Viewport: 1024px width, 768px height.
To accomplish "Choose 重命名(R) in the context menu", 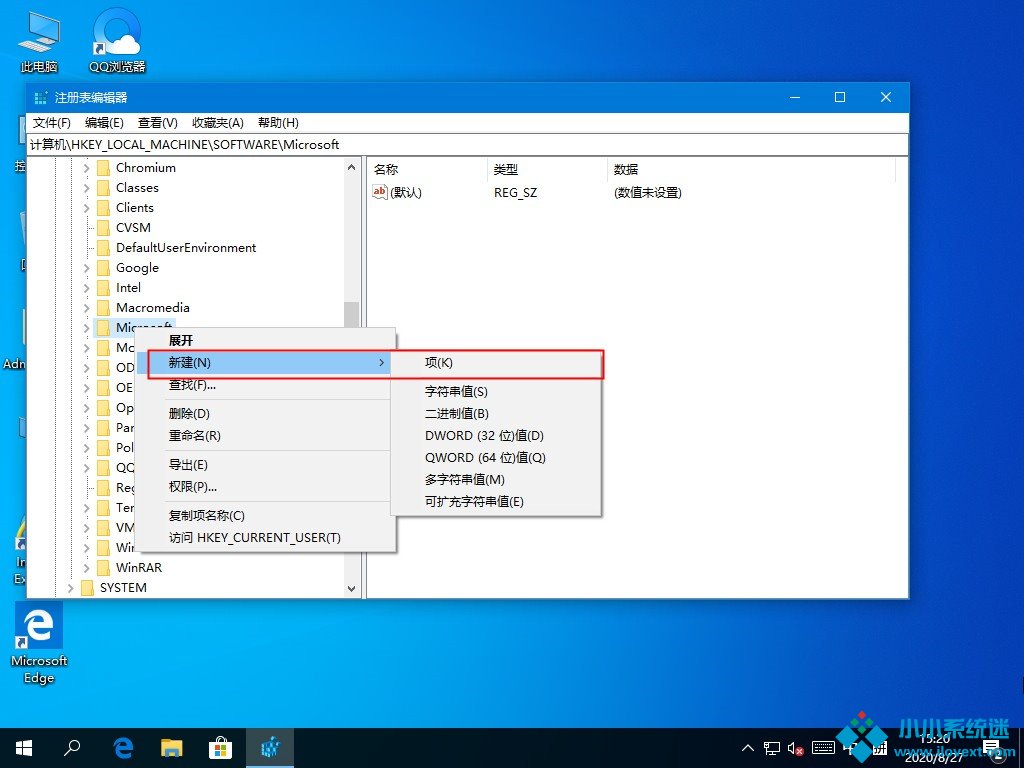I will [x=265, y=436].
